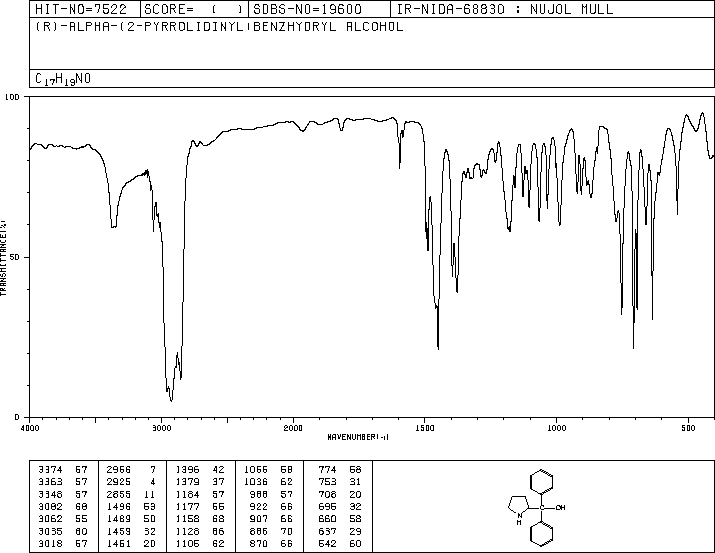Select the C17H19NO molecular formula
This screenshot has width=715, height=553.
click(x=63, y=79)
